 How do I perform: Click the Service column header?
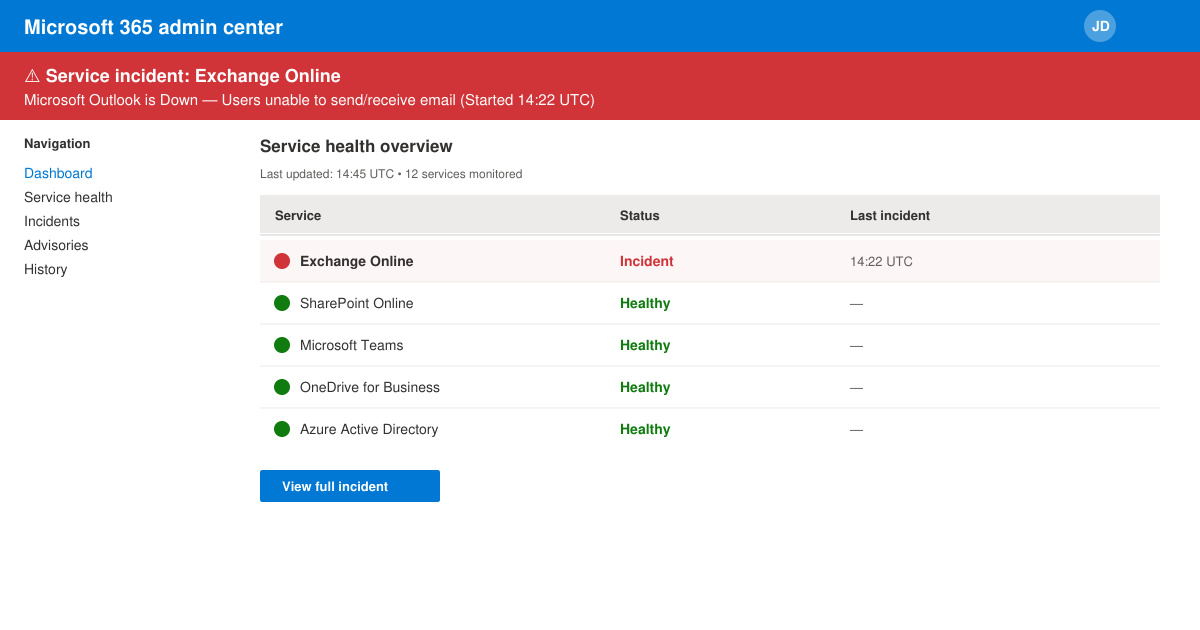point(298,215)
